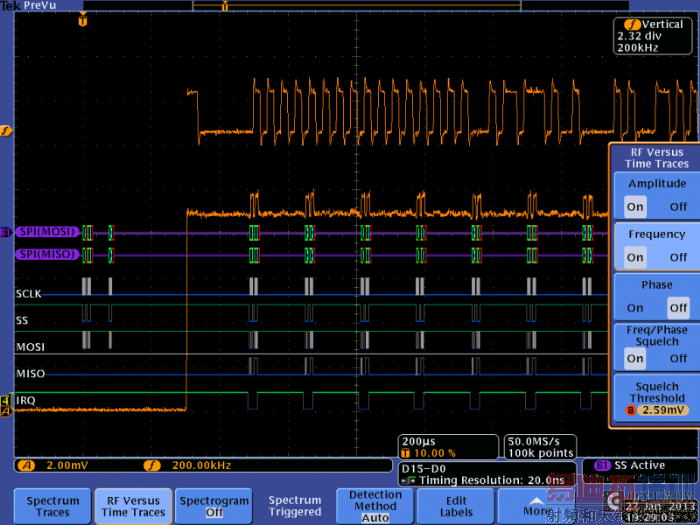The image size is (700, 525).
Task: Click the D15-D0 readout label
Action: [x=424, y=469]
